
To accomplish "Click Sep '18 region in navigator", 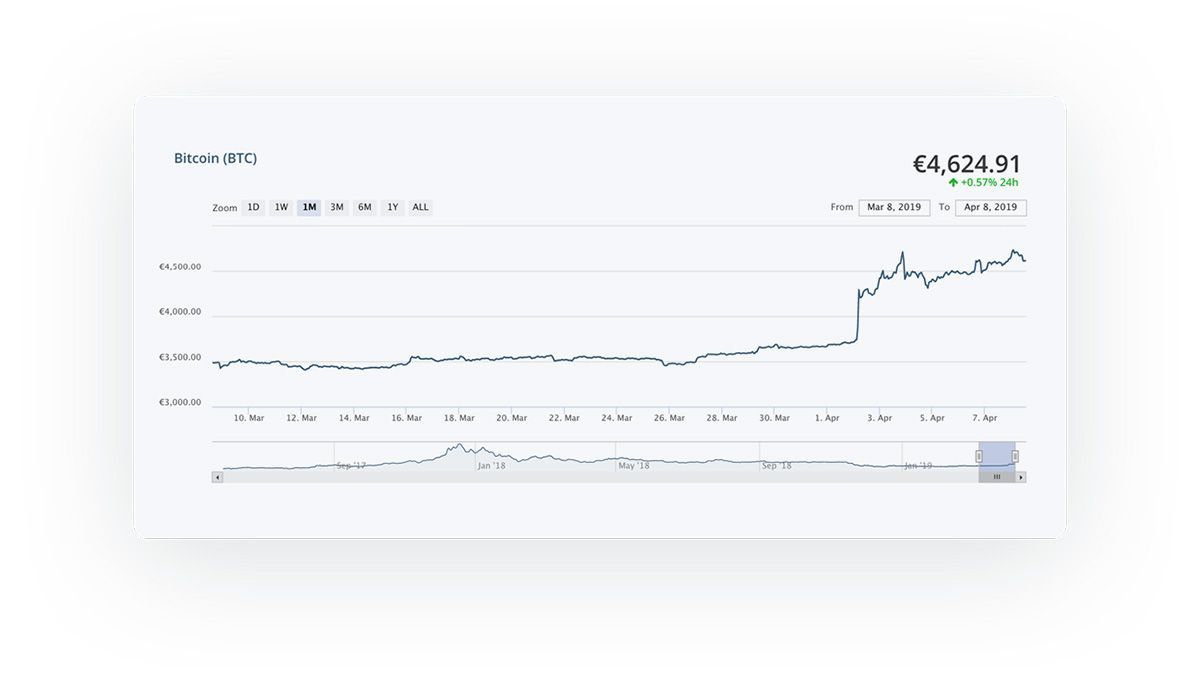I will pyautogui.click(x=776, y=464).
